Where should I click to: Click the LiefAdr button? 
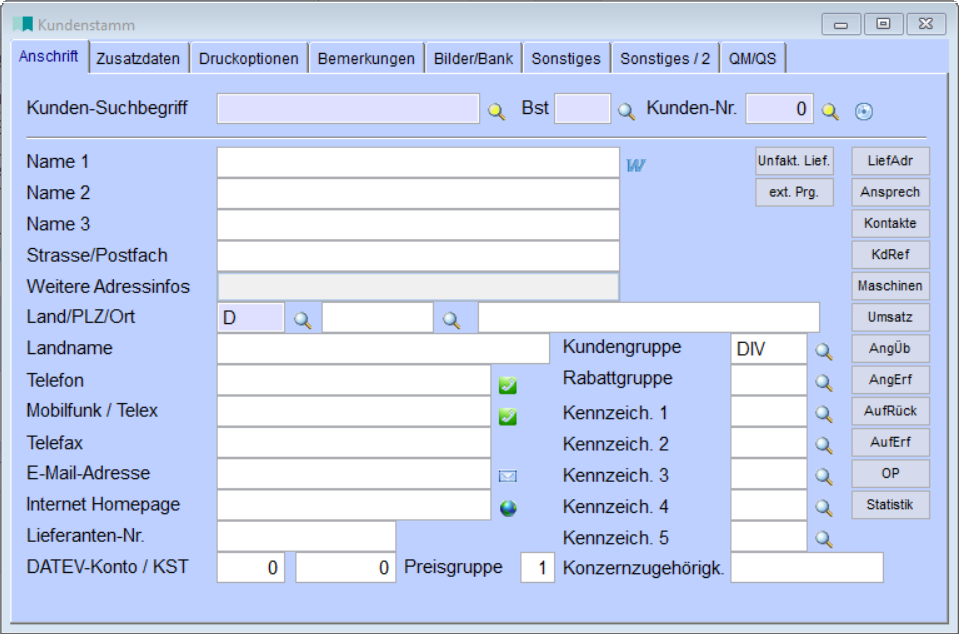[890, 161]
